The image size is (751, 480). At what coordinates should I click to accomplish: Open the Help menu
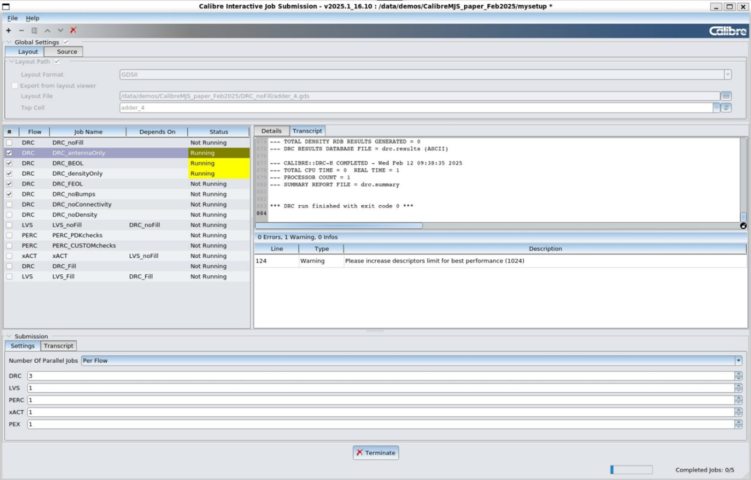pos(33,18)
